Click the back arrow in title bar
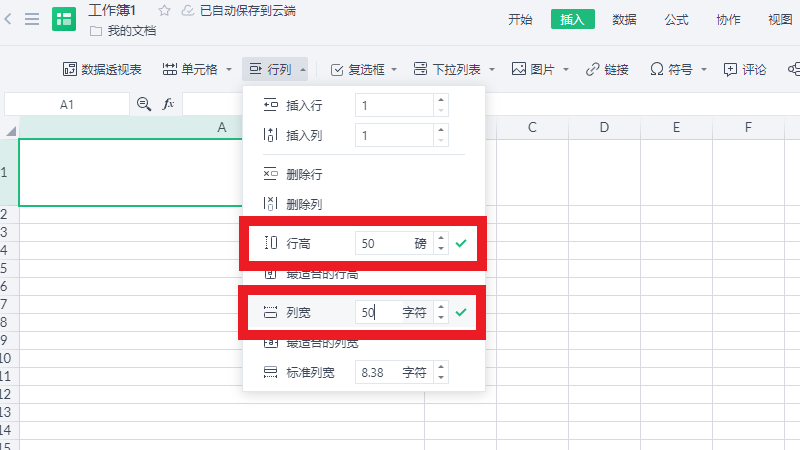The image size is (800, 450). (10, 19)
